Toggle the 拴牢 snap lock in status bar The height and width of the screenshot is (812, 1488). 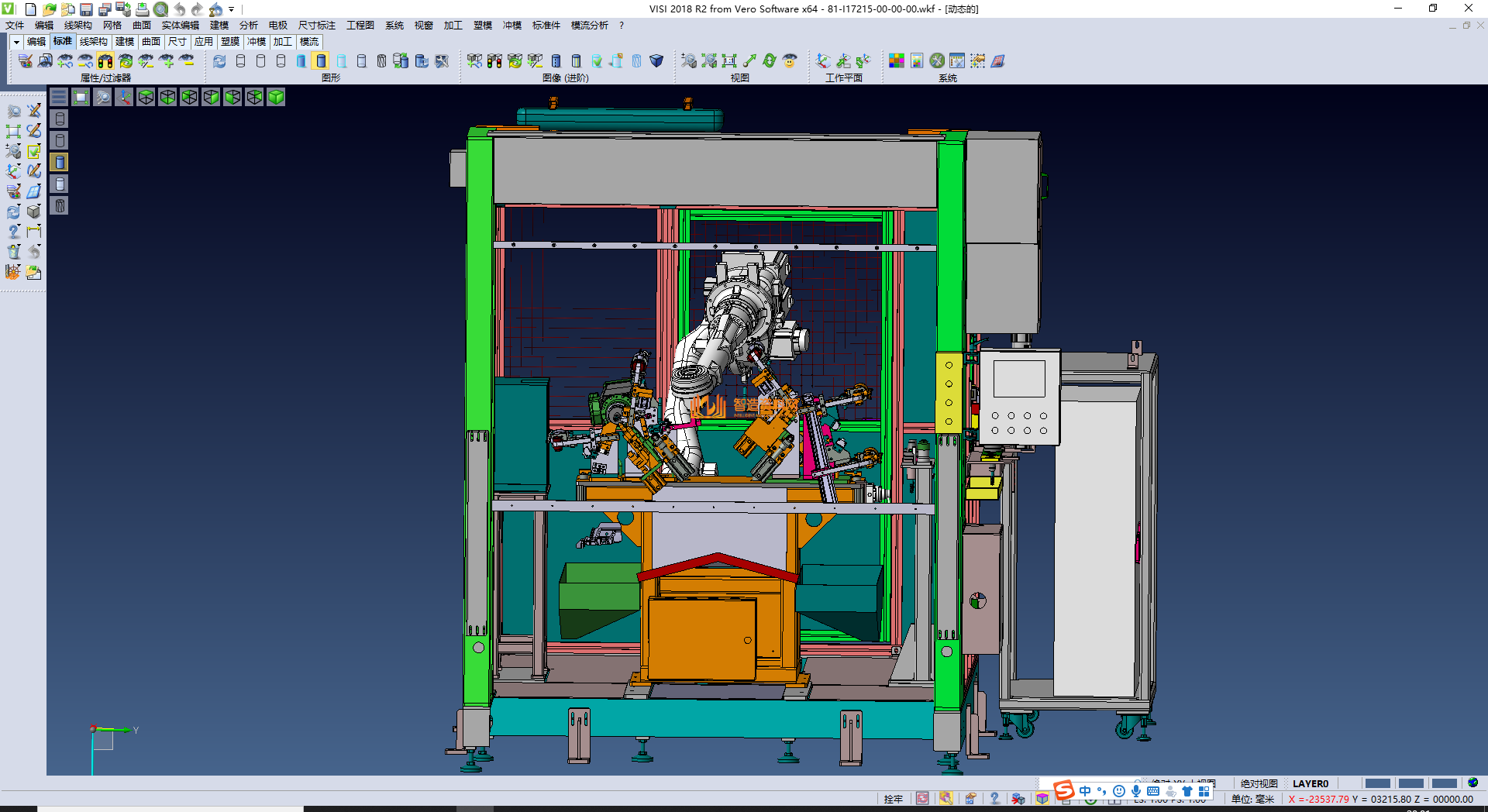pos(893,799)
